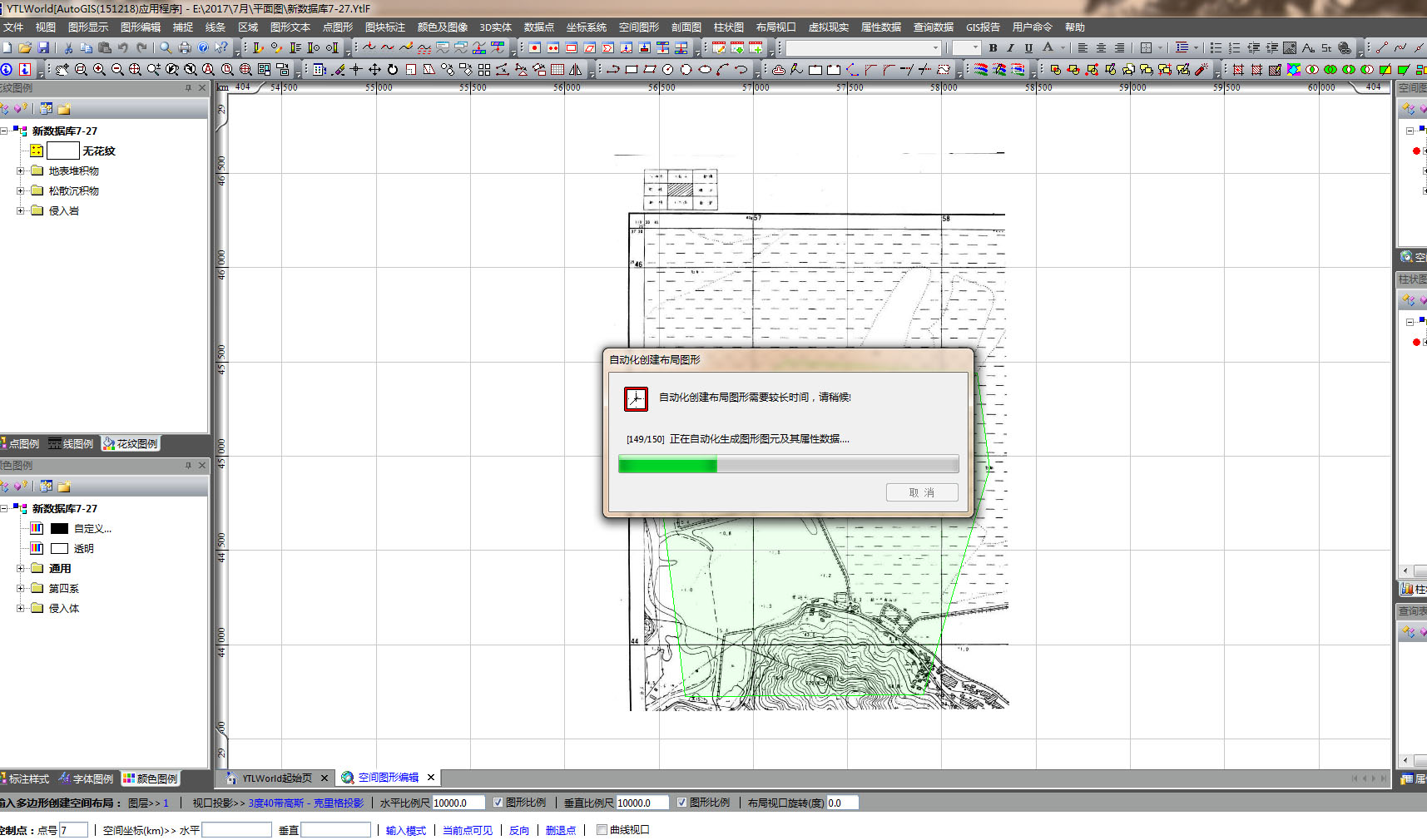The image size is (1427, 840).
Task: Select the Zoom Out magnifier
Action: 117,70
